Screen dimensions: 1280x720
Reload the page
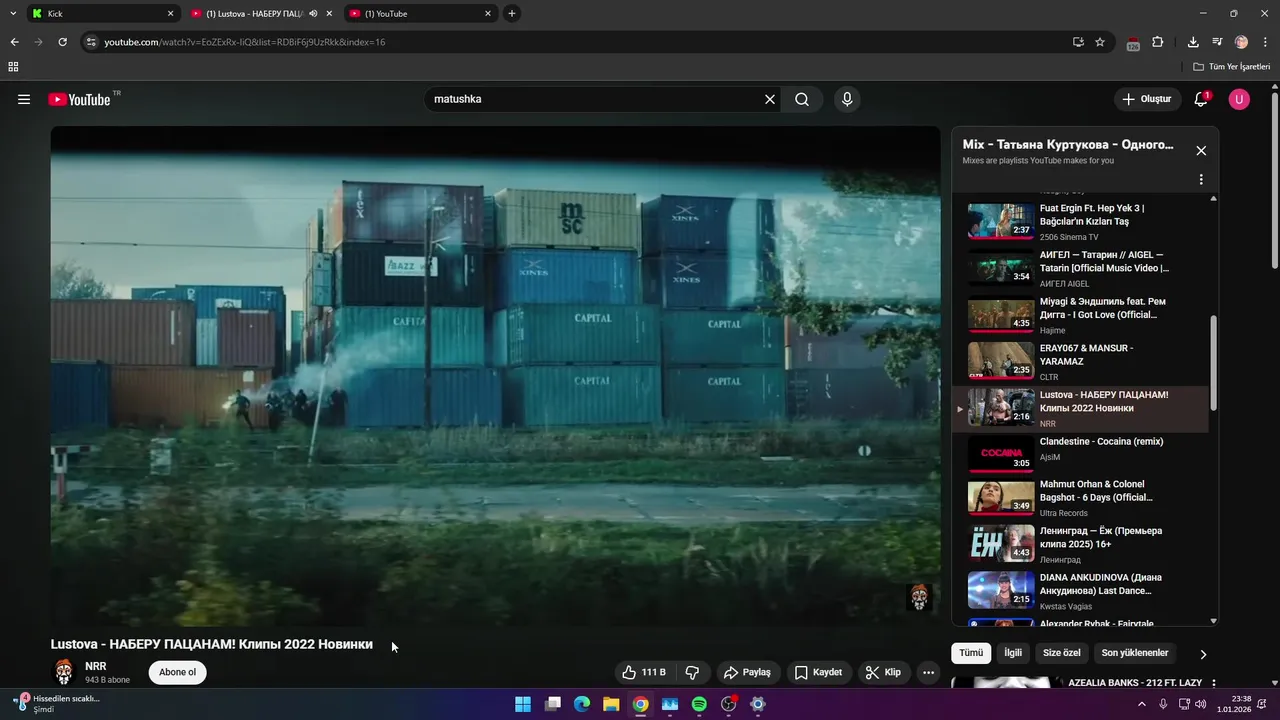pyautogui.click(x=62, y=42)
